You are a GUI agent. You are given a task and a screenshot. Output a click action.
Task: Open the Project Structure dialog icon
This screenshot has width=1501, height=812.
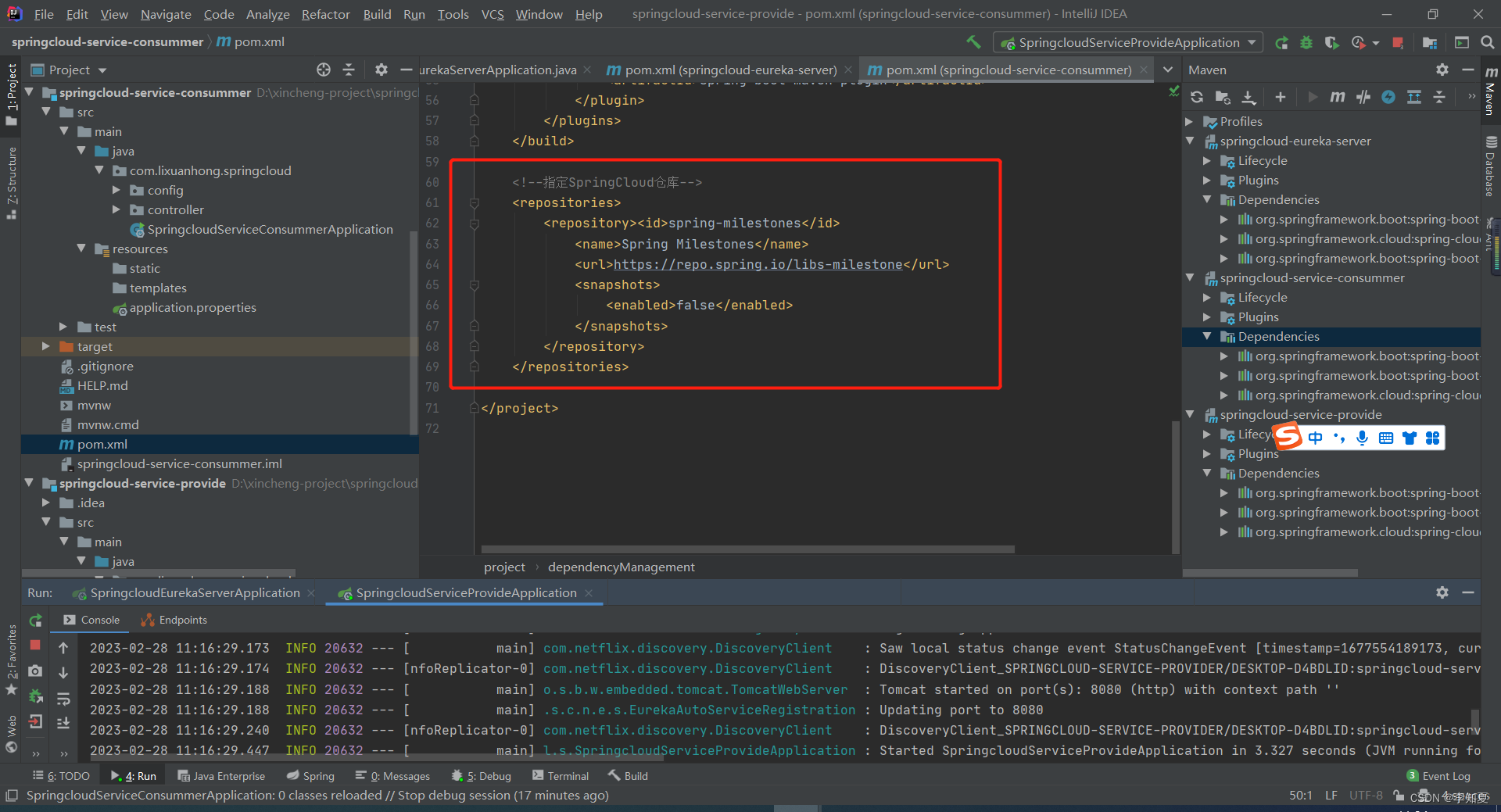click(x=1430, y=43)
